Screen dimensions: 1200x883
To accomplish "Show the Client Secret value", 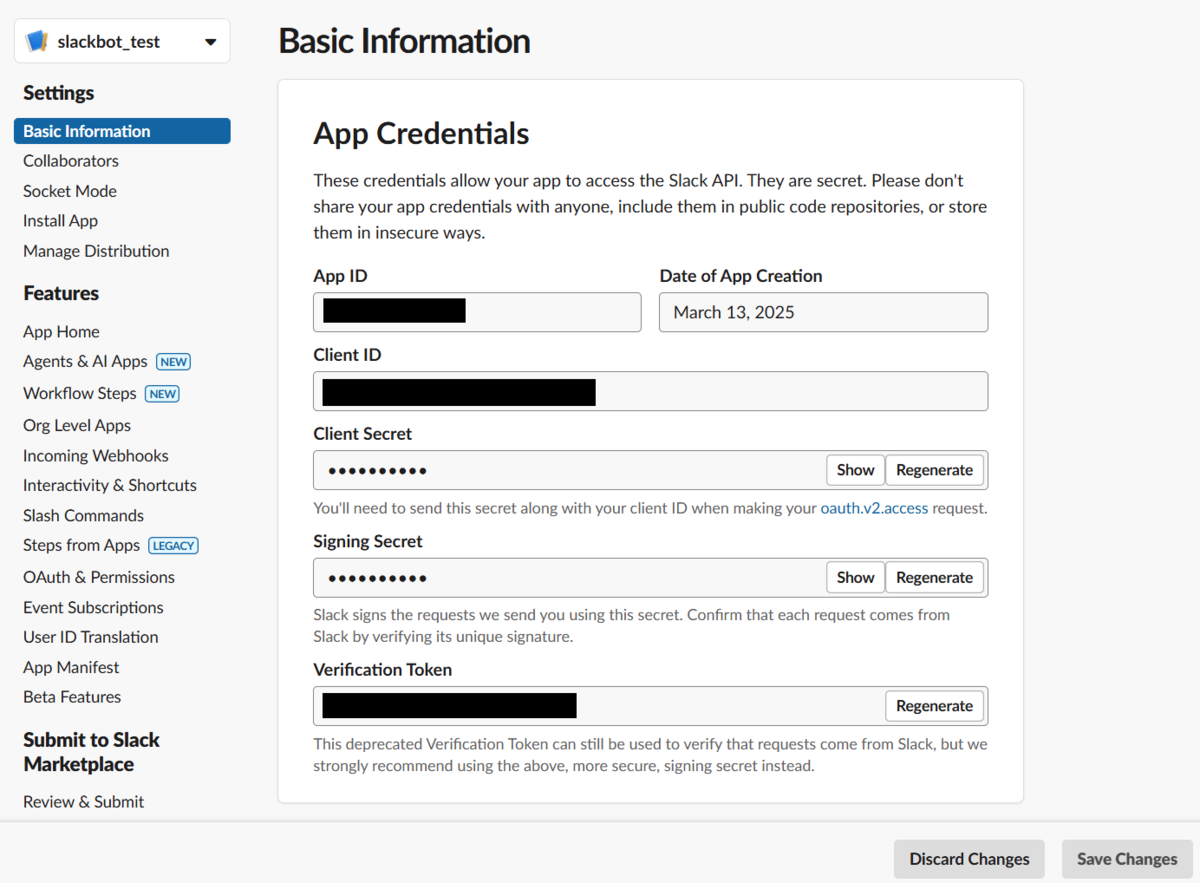I will click(855, 470).
